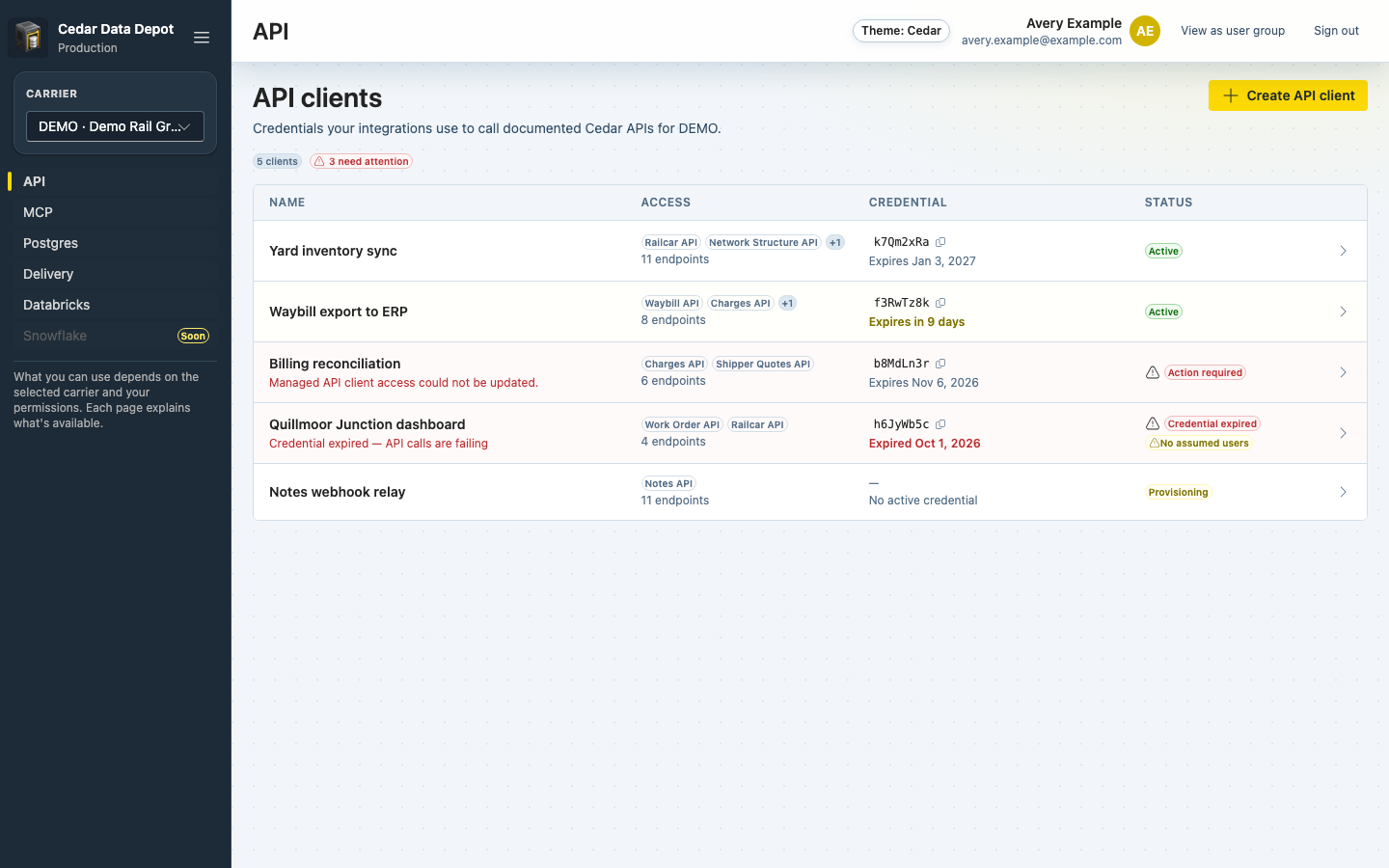Click the 3 need attention badge
The width and height of the screenshot is (1389, 868).
coord(362,161)
